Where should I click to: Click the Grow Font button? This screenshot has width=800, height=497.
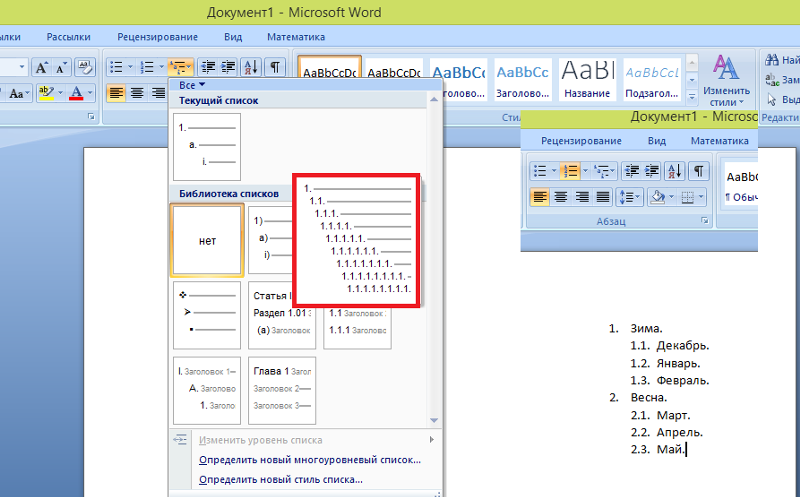pyautogui.click(x=41, y=67)
